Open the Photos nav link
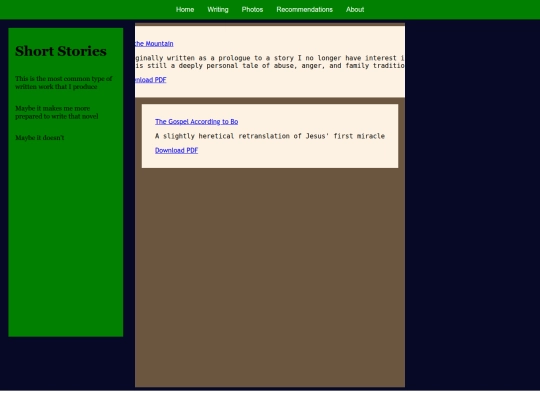This screenshot has height=405, width=540. [x=252, y=10]
